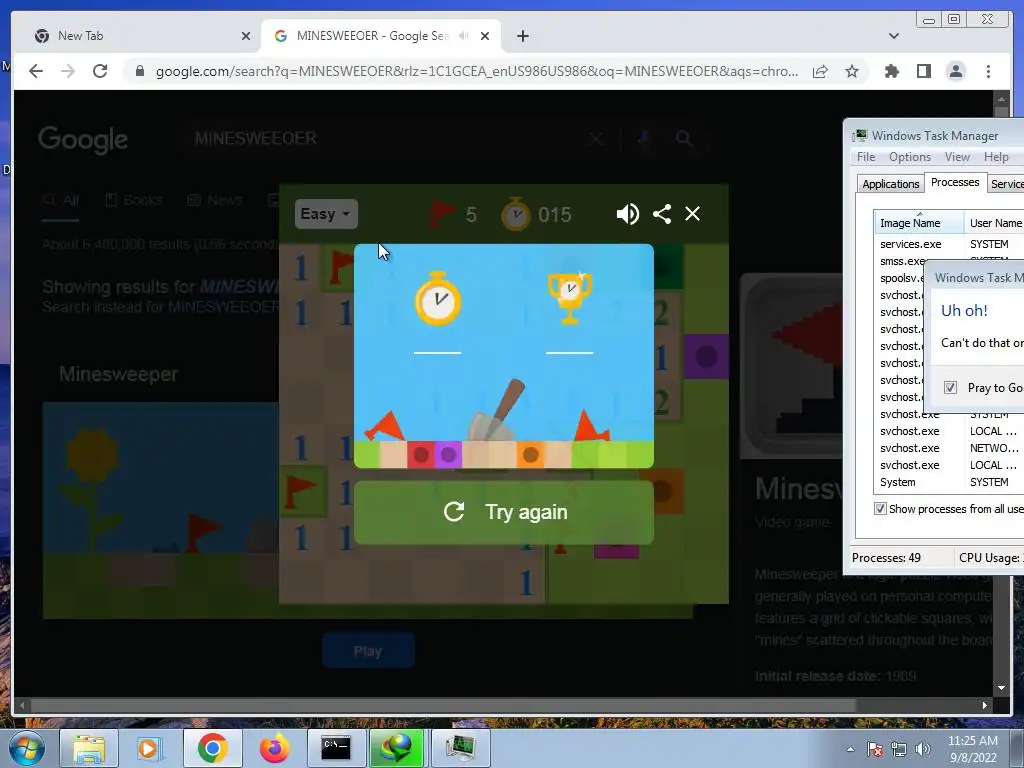Screen dimensions: 1024x768
Task: Open Windows Media Player from taskbar
Action: (x=150, y=748)
